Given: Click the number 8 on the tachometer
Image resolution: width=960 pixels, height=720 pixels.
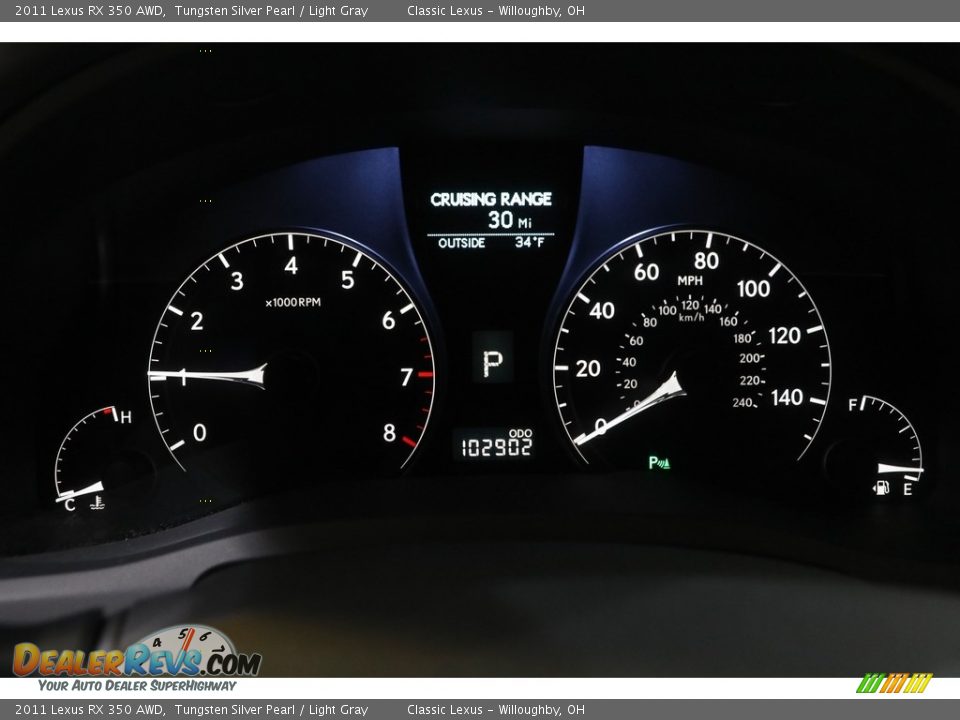Looking at the screenshot, I should 389,433.
